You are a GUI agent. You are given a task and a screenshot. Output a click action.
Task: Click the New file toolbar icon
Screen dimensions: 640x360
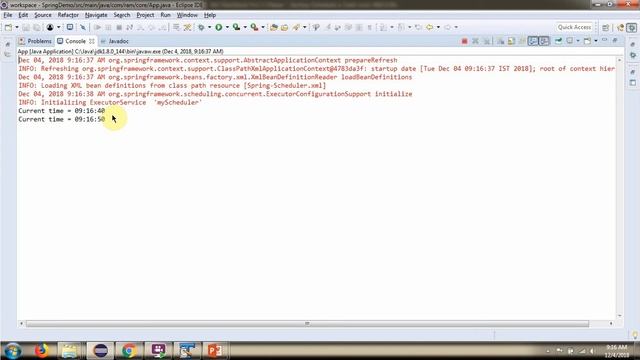(x=8, y=27)
